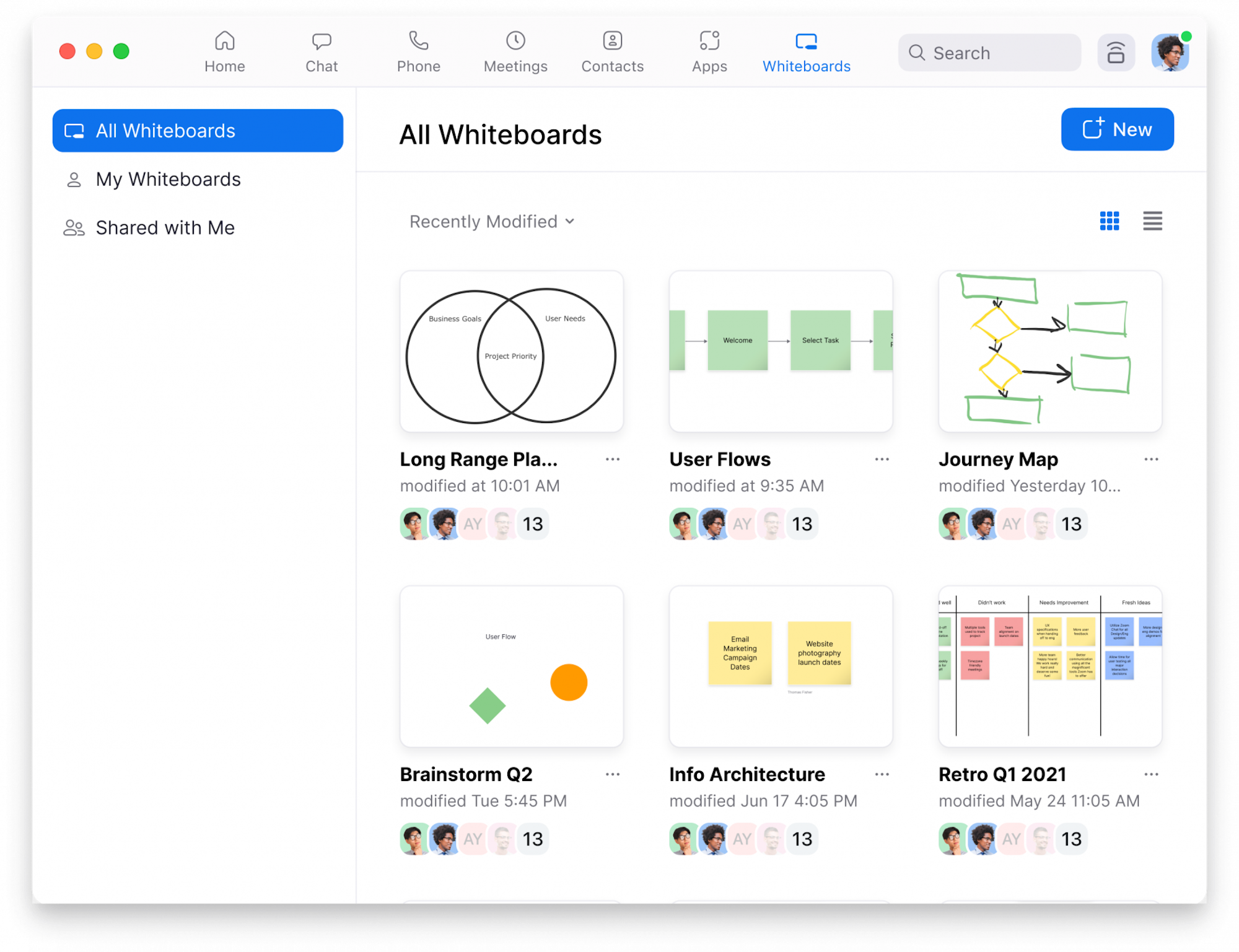Switch to grid view layout
This screenshot has height=952, width=1239.
click(1110, 221)
